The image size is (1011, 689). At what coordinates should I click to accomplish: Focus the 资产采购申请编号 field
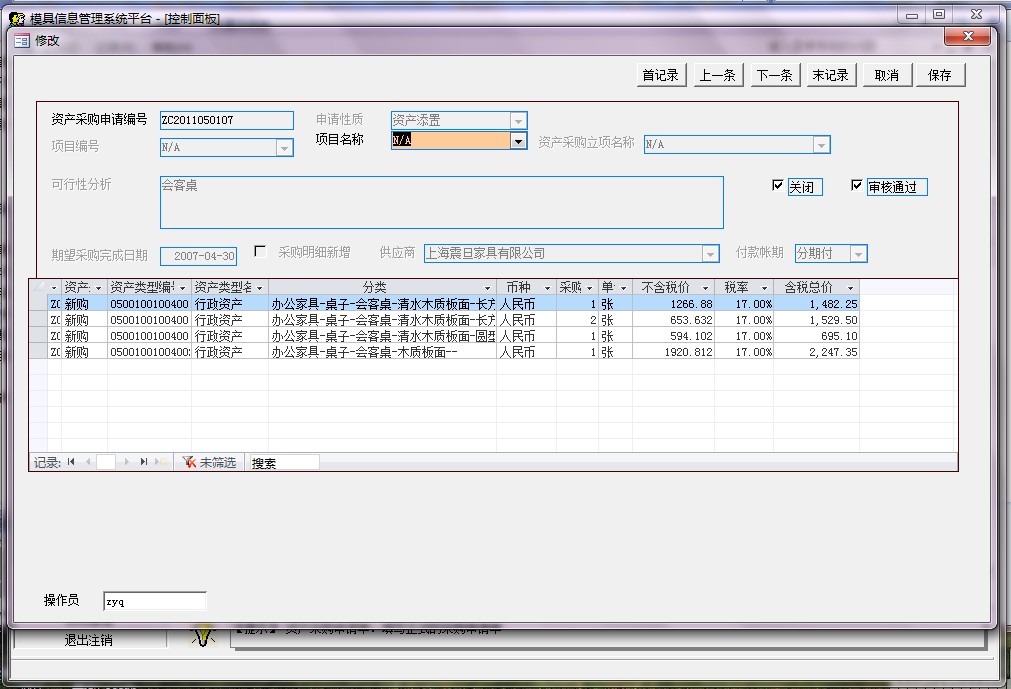pos(226,121)
